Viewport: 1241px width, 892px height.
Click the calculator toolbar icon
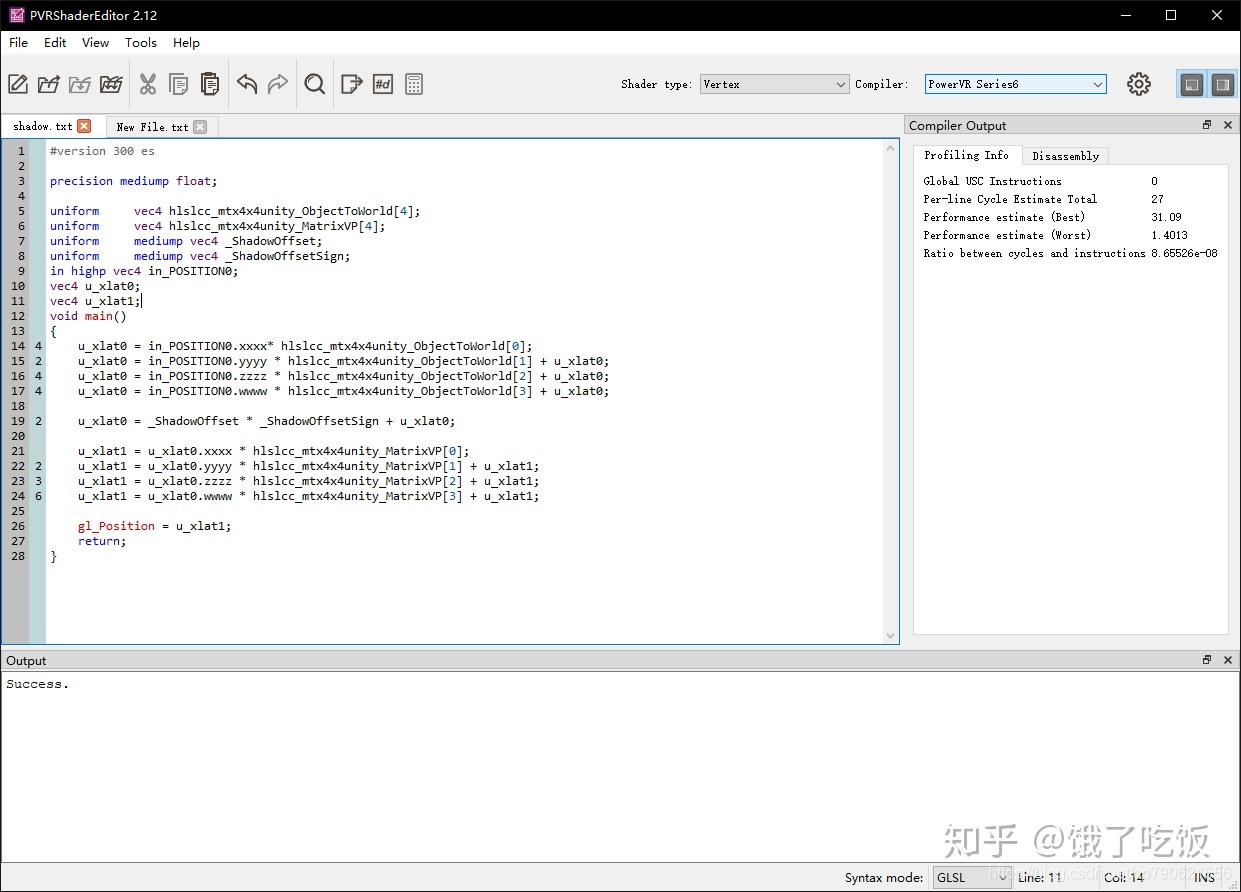coord(414,84)
